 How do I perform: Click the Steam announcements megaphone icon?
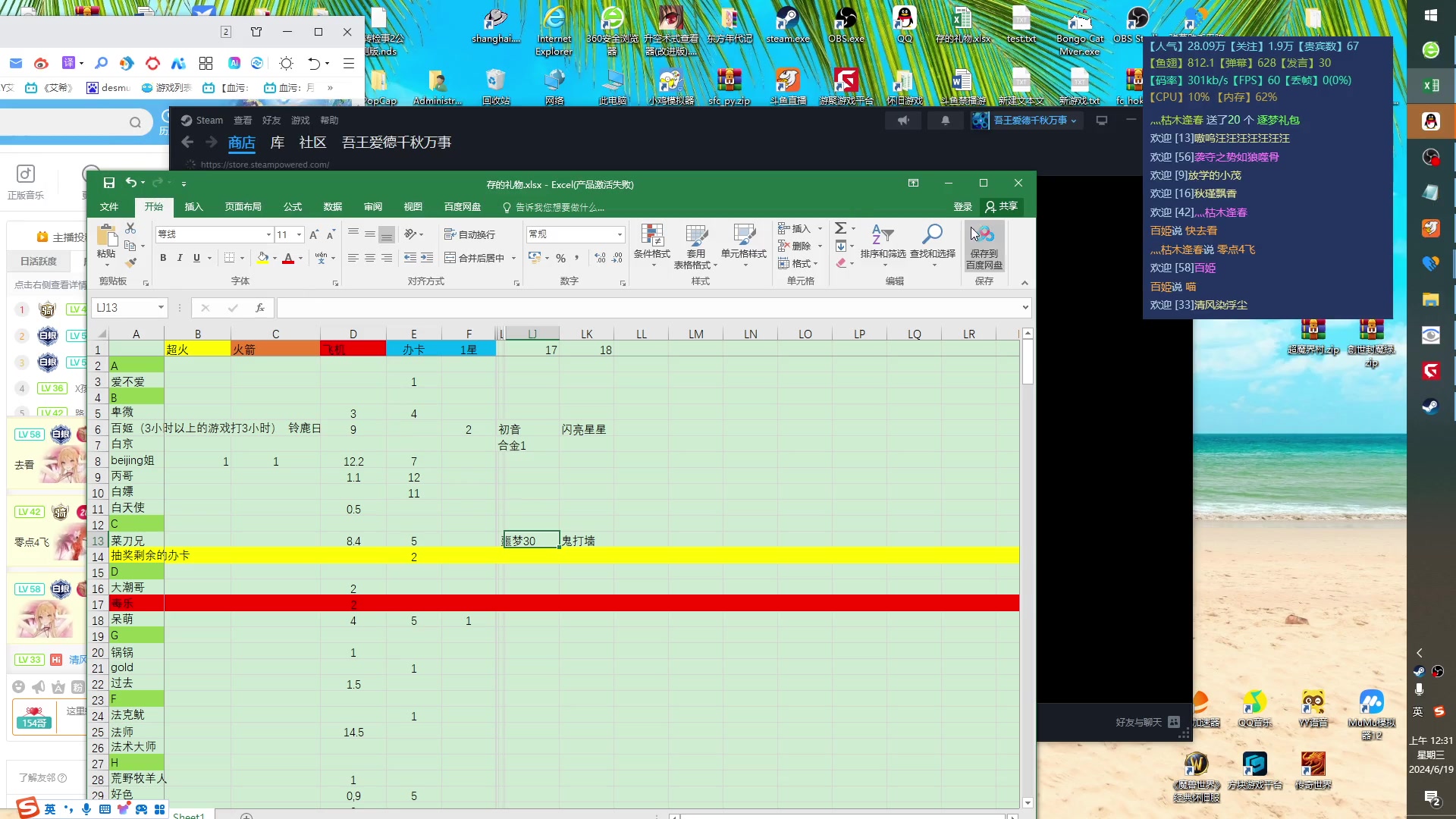(903, 121)
